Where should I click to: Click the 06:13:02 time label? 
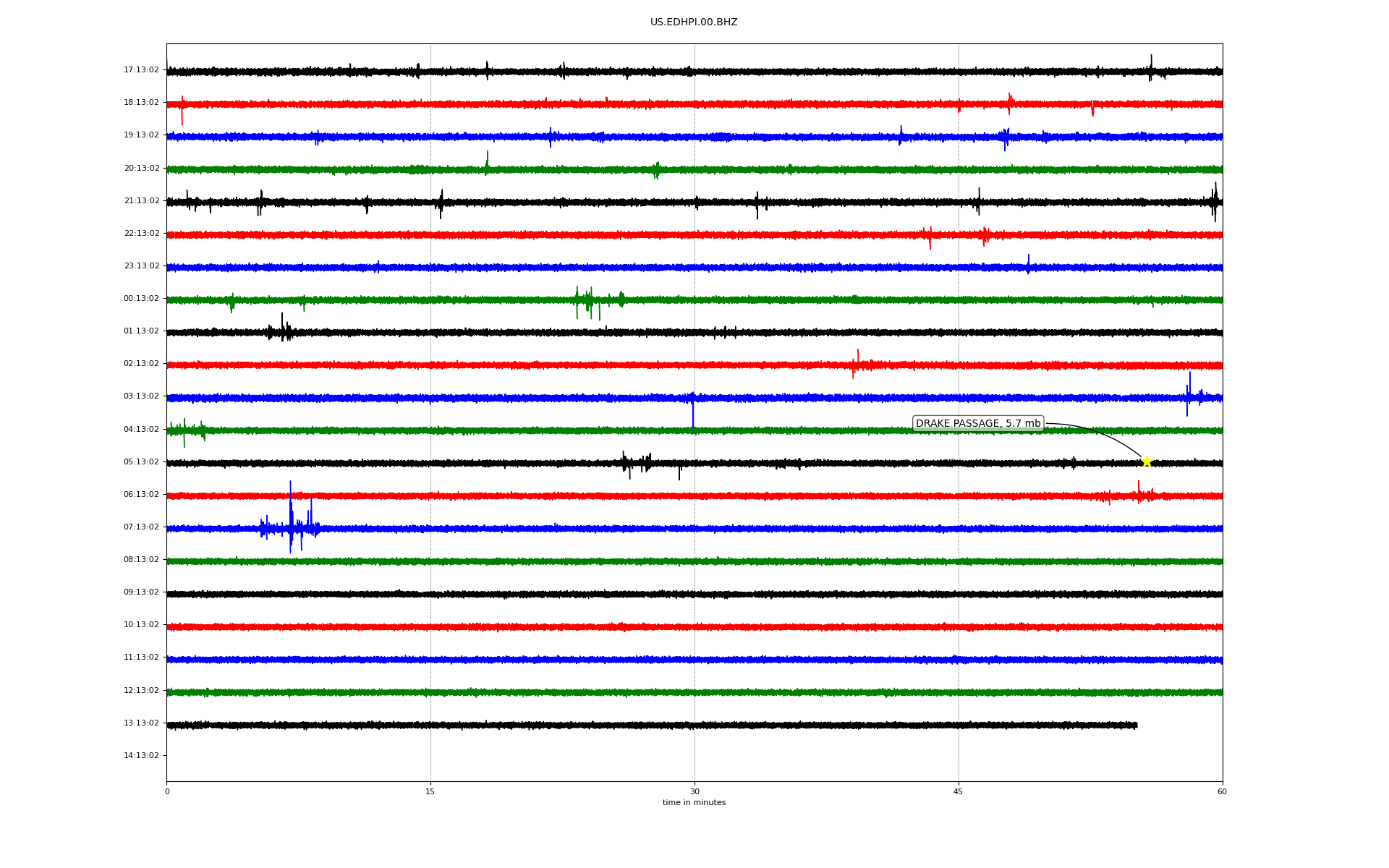click(141, 495)
